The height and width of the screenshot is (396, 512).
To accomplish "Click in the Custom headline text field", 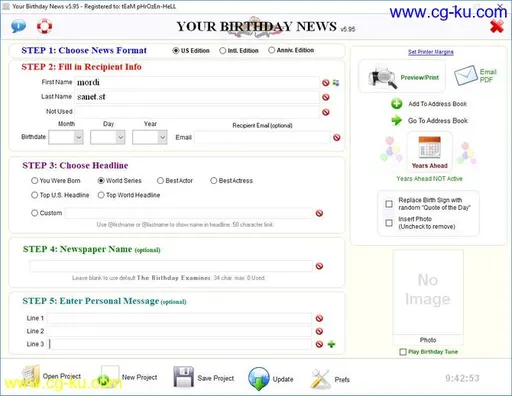I will [189, 213].
